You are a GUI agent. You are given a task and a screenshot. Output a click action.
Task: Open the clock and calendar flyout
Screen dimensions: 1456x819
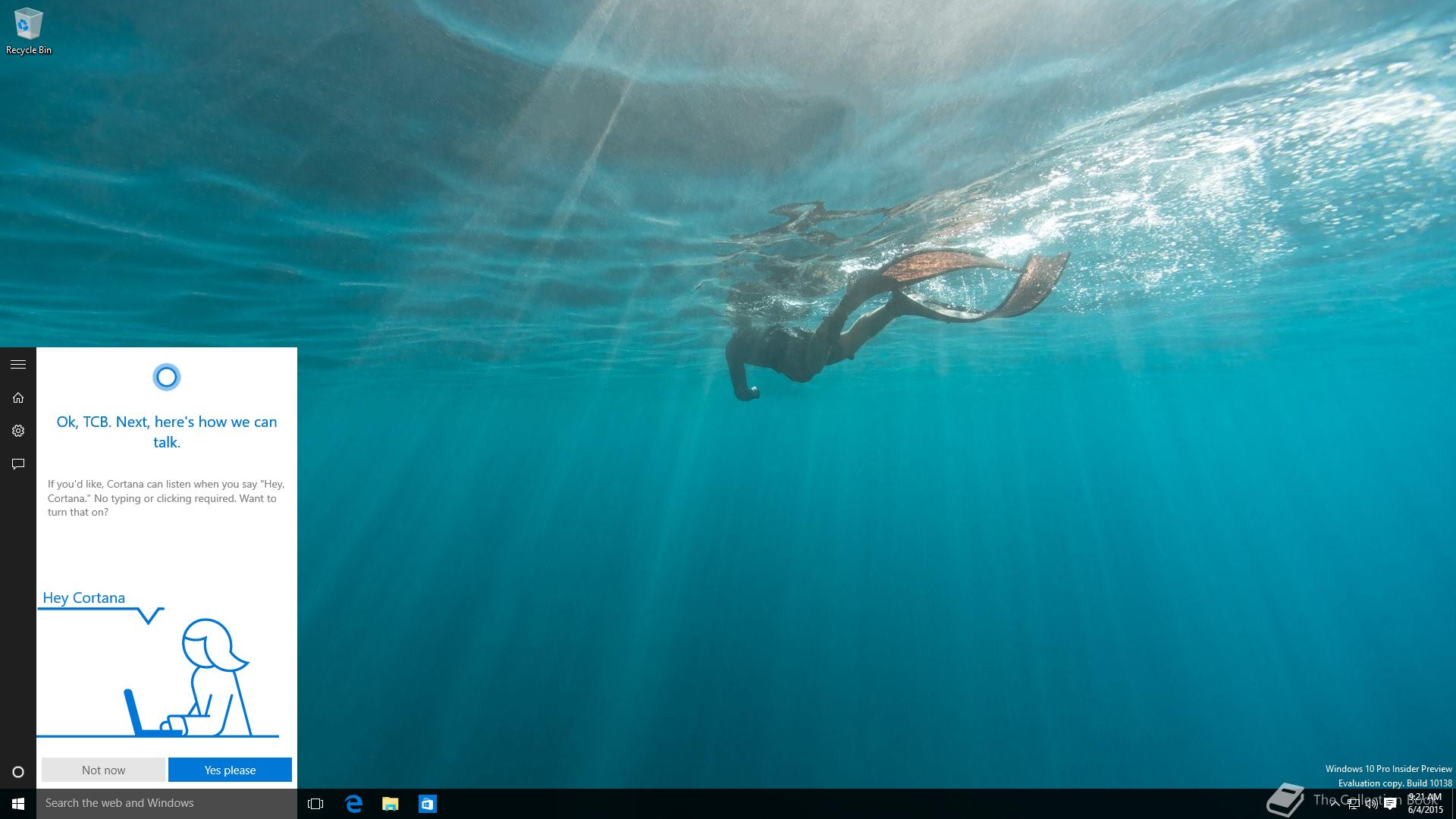pyautogui.click(x=1426, y=803)
